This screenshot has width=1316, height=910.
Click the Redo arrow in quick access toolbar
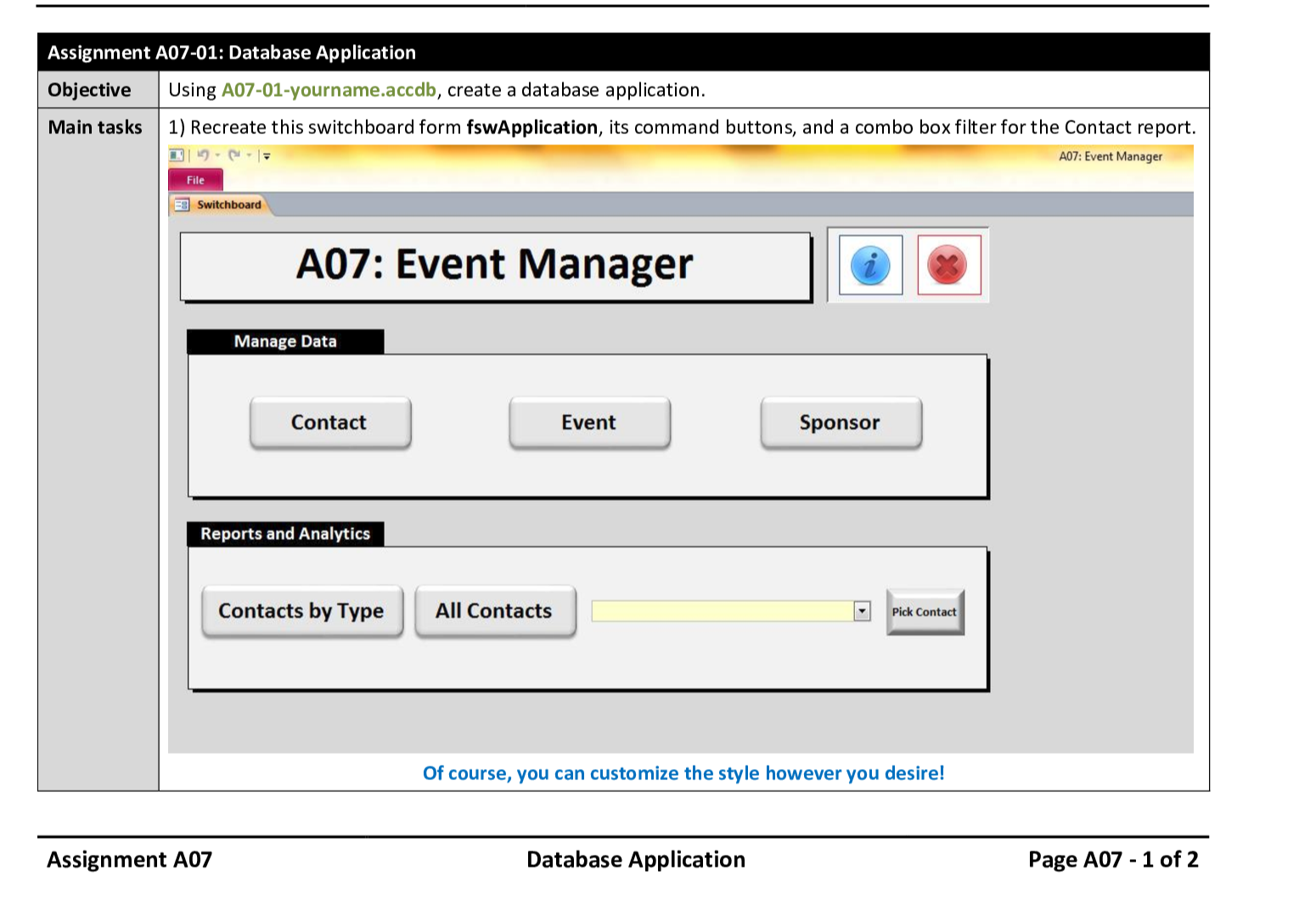[233, 155]
